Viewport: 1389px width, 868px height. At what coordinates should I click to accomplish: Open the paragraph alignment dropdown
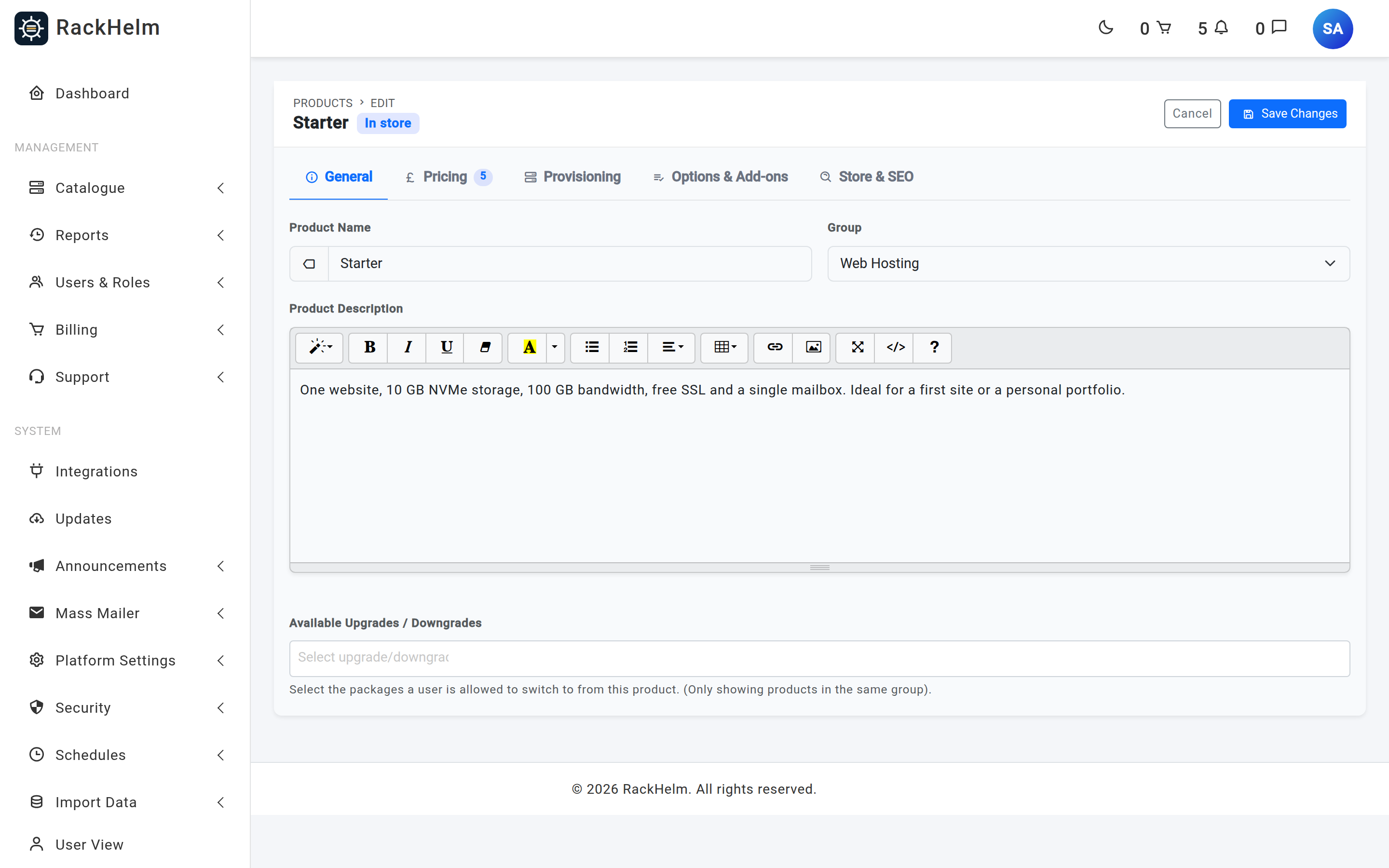(672, 347)
